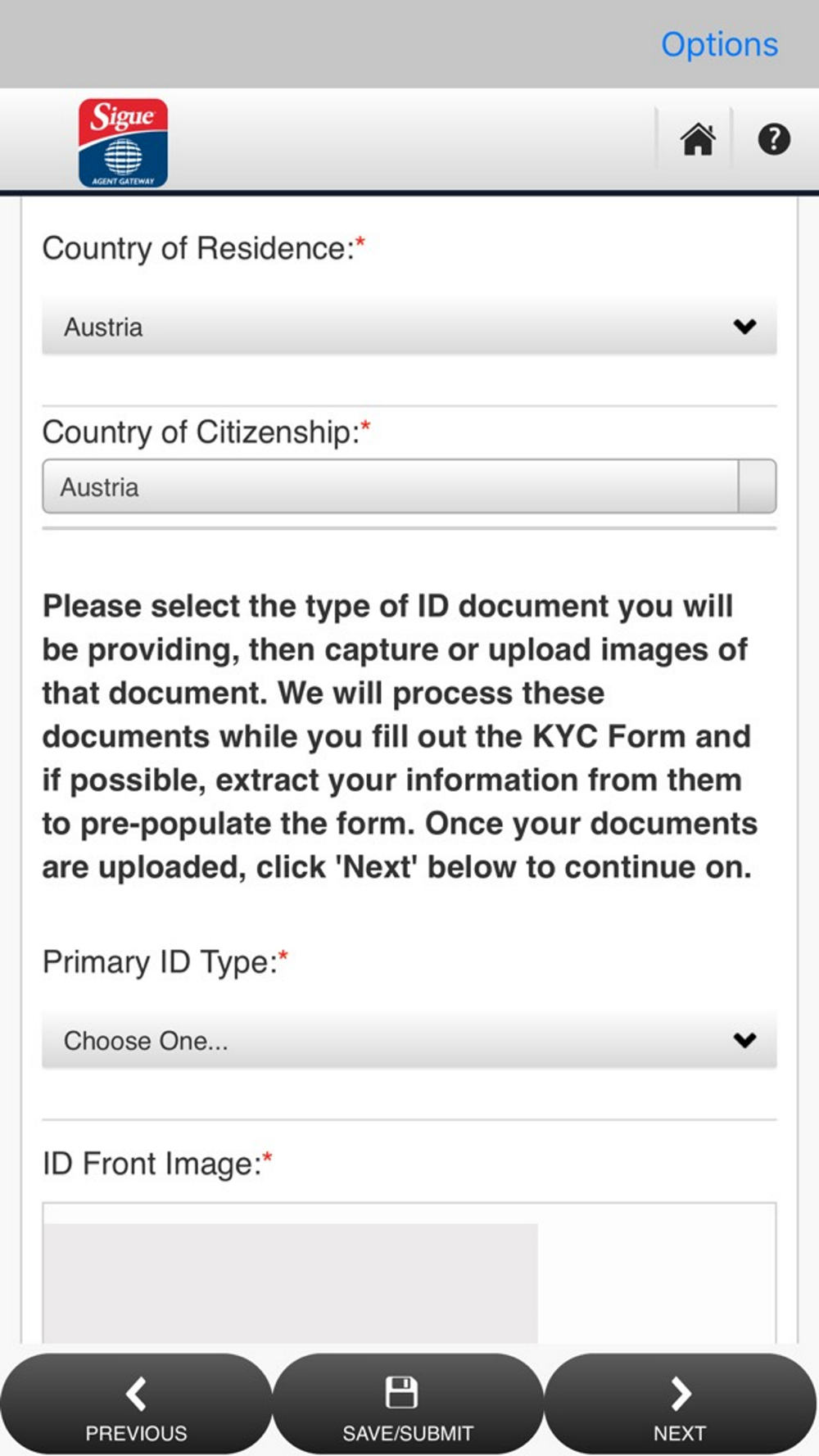Click the NEXT button label

(x=680, y=1433)
